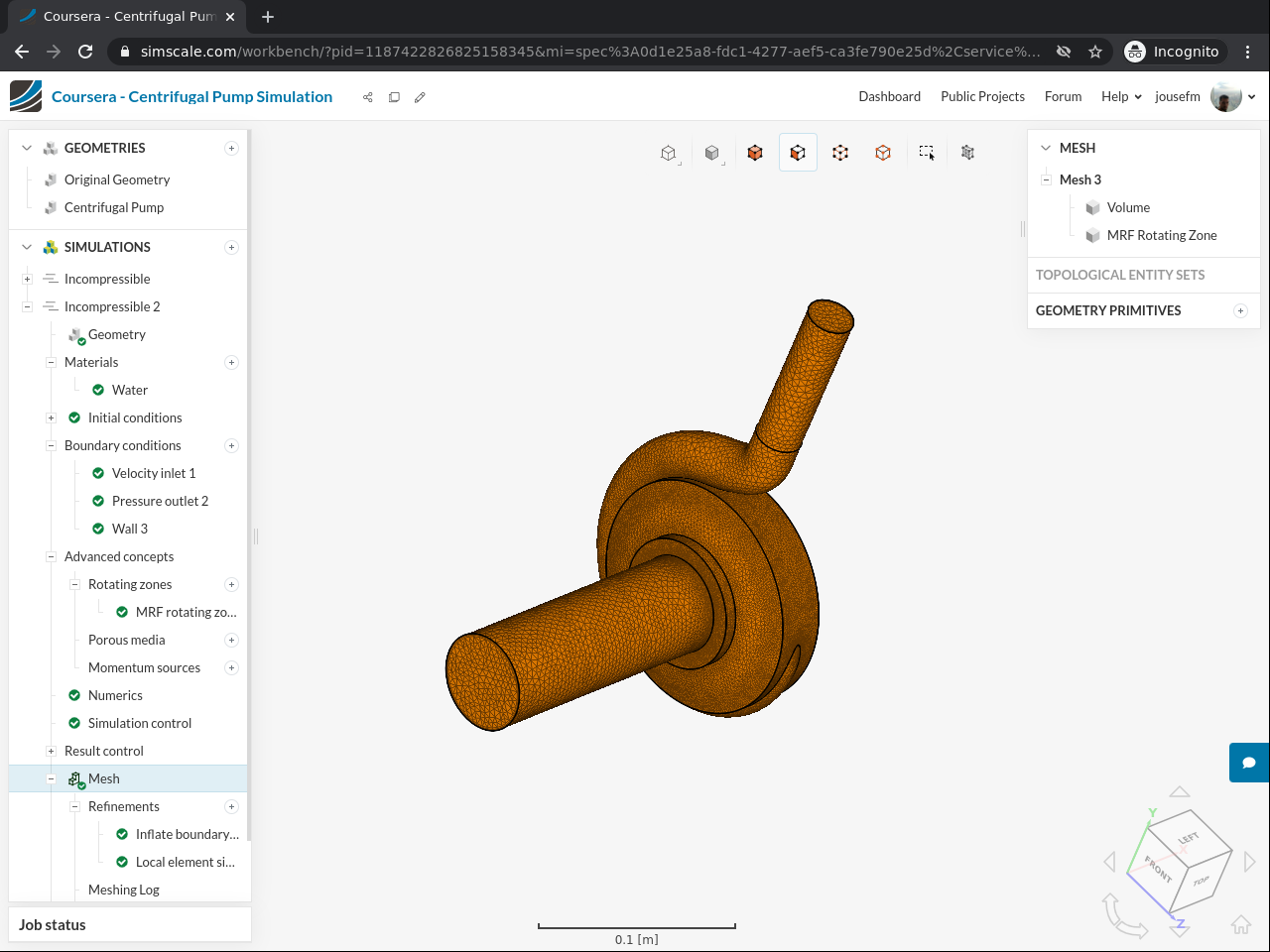This screenshot has width=1270, height=952.
Task: Open the Forum link
Action: [1063, 96]
